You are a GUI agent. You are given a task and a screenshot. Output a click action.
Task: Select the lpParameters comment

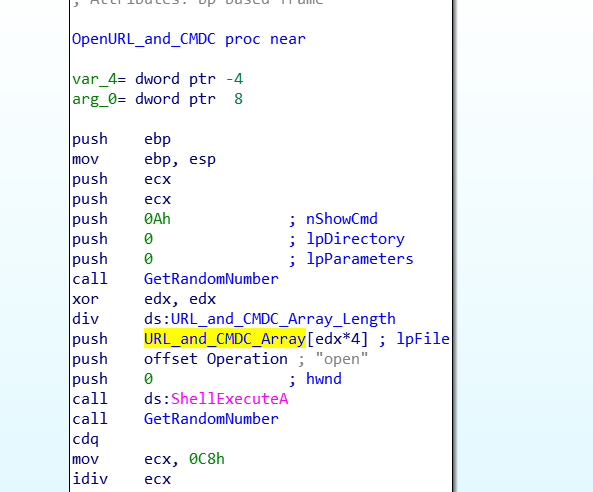pos(360,259)
